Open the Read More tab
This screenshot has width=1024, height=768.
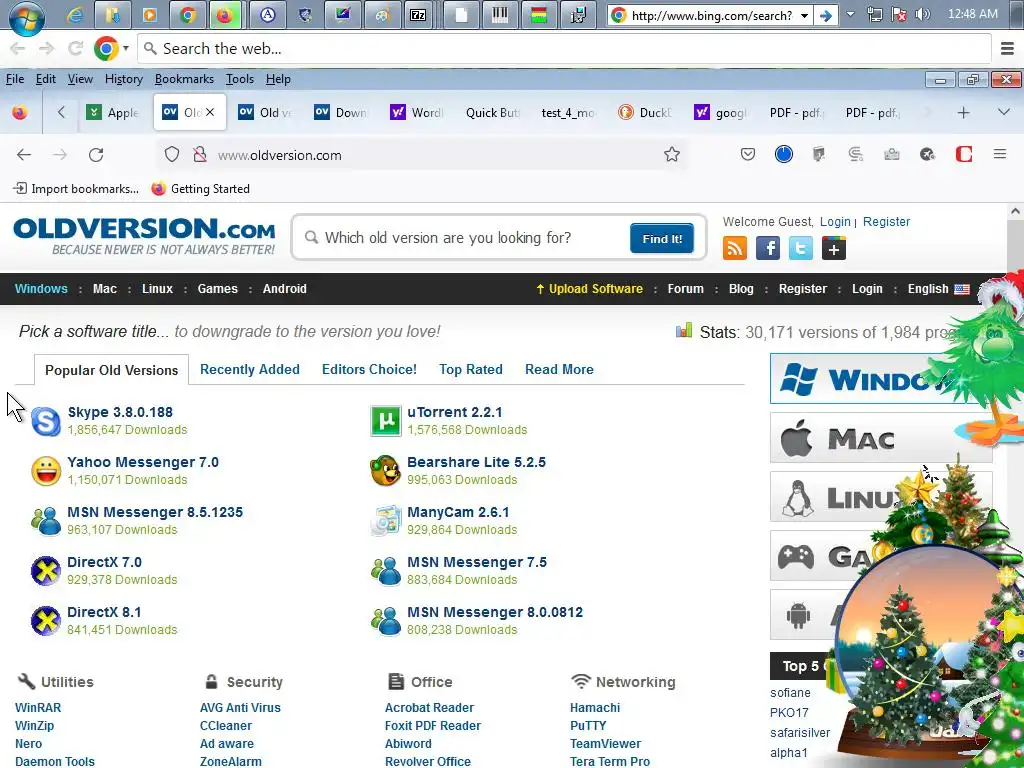tap(559, 370)
